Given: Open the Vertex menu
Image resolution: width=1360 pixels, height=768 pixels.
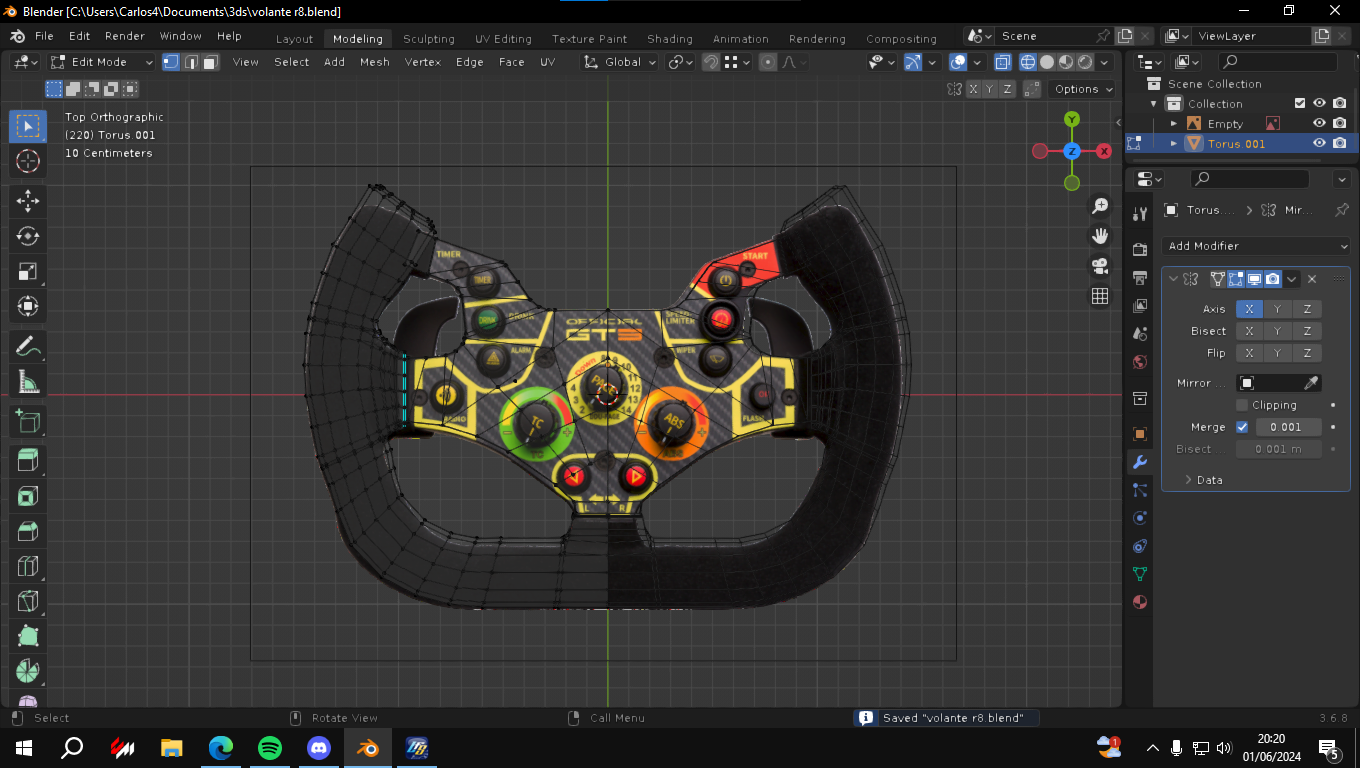Looking at the screenshot, I should (423, 62).
